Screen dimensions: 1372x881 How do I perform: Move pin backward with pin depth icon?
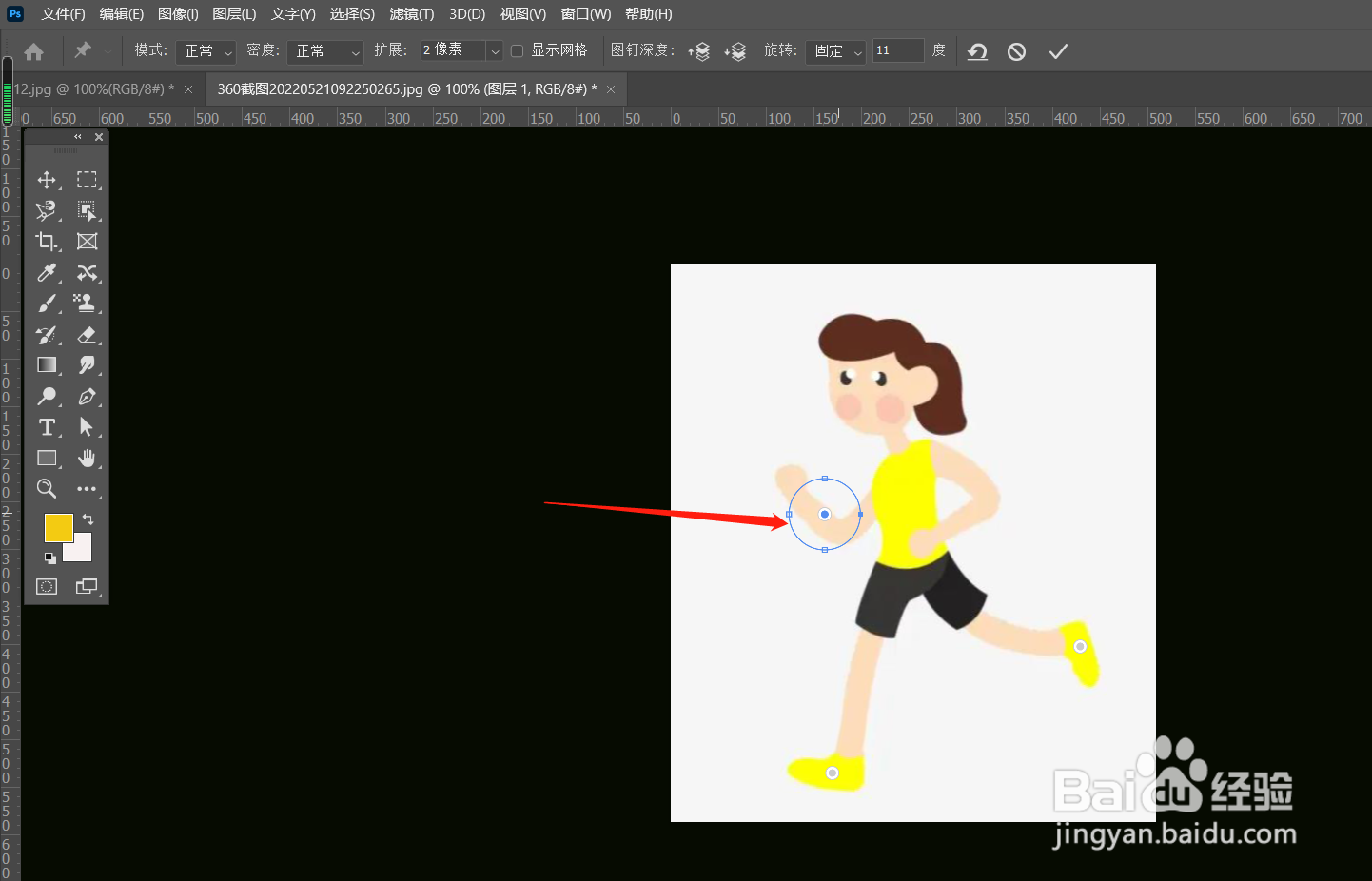click(x=735, y=51)
